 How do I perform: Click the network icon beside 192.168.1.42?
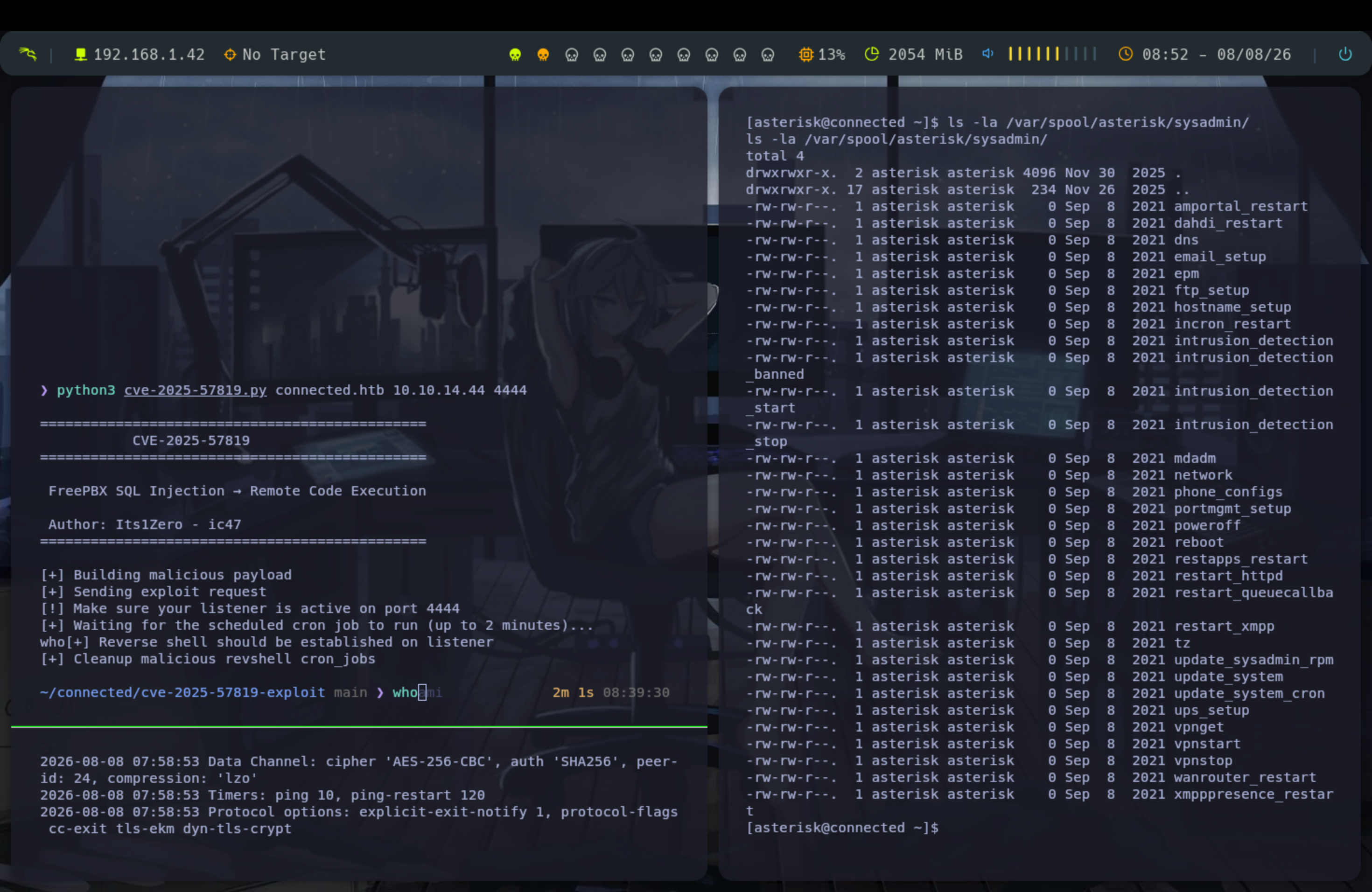tap(81, 54)
